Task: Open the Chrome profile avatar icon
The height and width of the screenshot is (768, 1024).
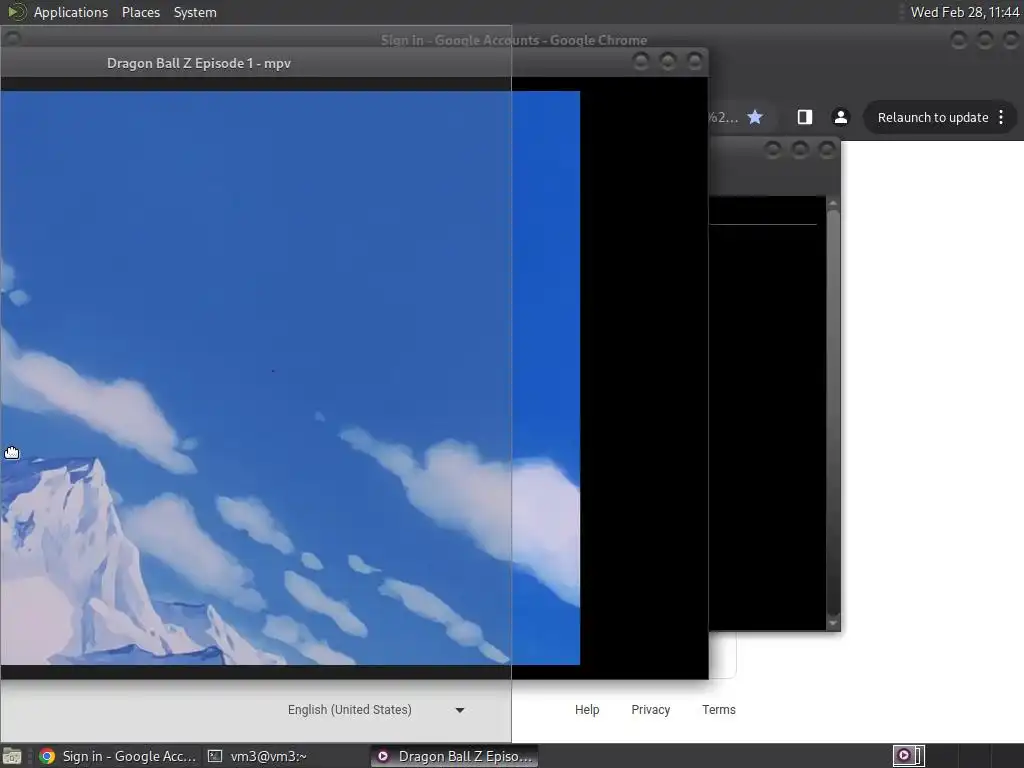Action: click(x=840, y=117)
